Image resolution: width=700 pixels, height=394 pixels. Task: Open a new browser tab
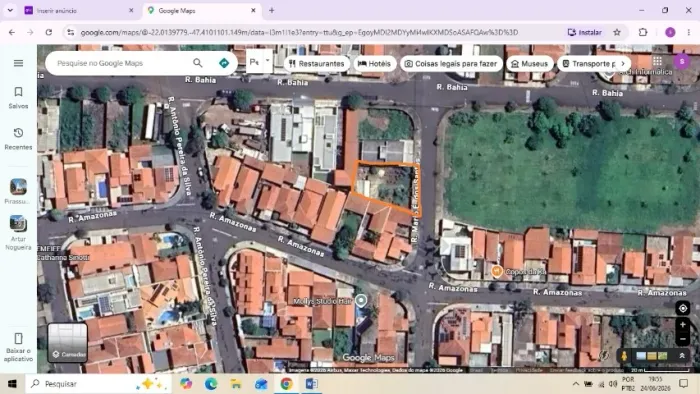(271, 10)
